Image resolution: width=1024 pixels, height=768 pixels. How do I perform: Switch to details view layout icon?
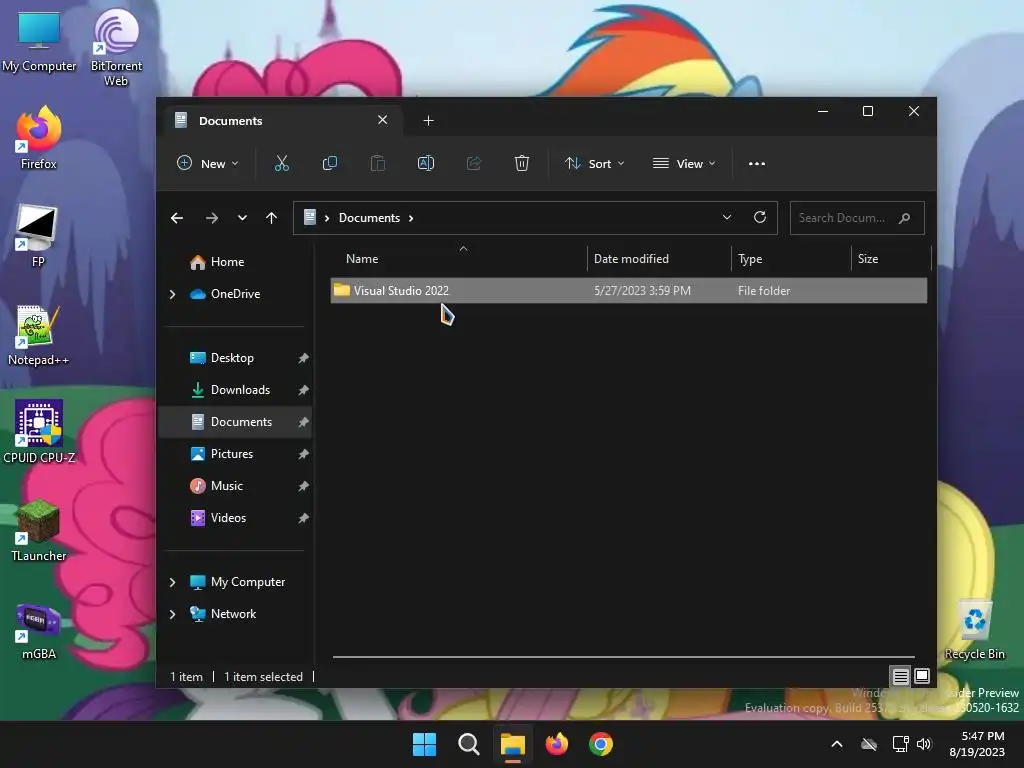coord(901,676)
